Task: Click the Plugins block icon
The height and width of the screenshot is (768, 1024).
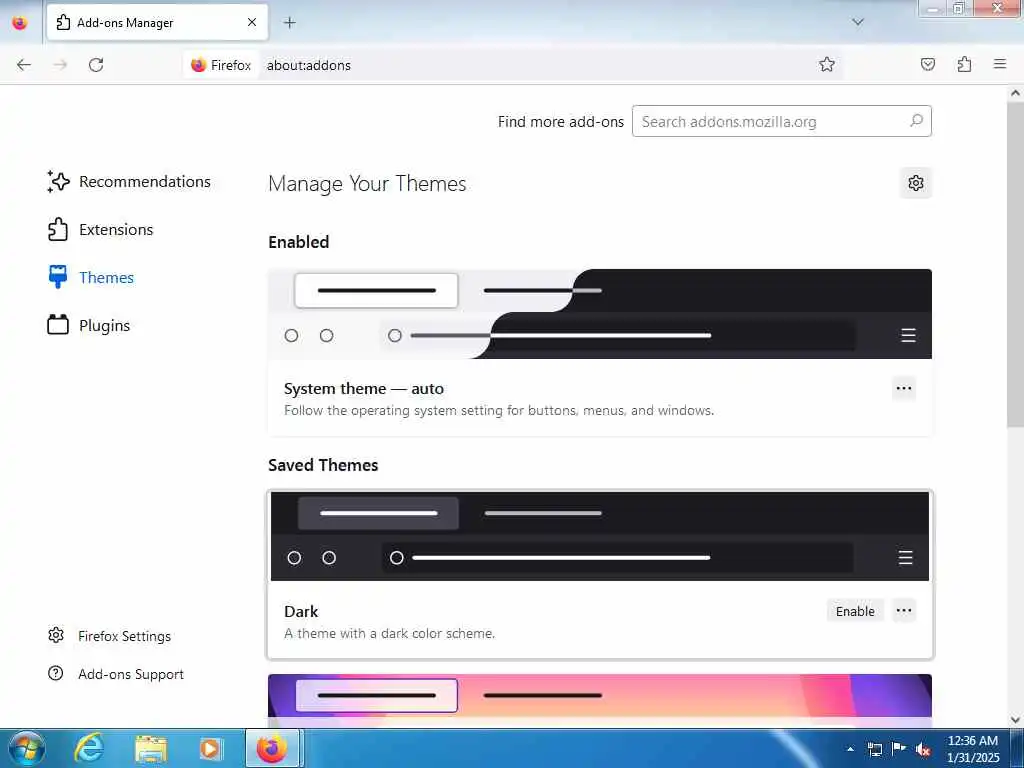Action: pos(58,325)
